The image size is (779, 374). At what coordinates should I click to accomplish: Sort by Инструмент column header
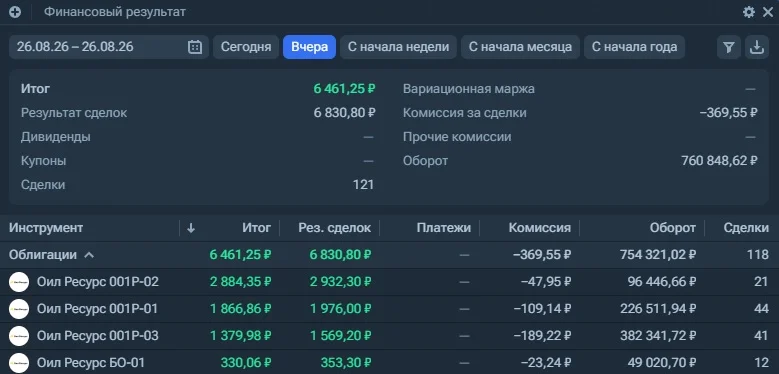coord(46,228)
